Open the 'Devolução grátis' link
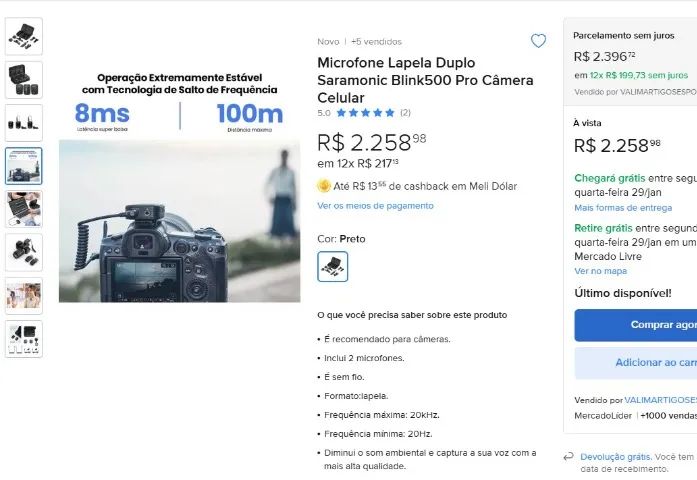Viewport: 697px width, 480px height. (616, 455)
